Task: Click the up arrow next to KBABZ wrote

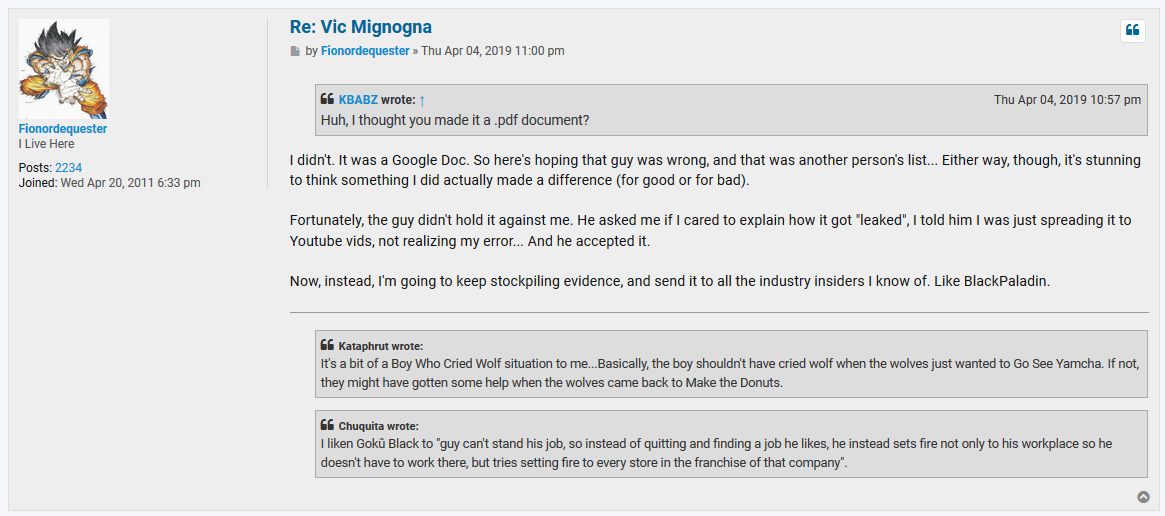Action: [x=422, y=100]
